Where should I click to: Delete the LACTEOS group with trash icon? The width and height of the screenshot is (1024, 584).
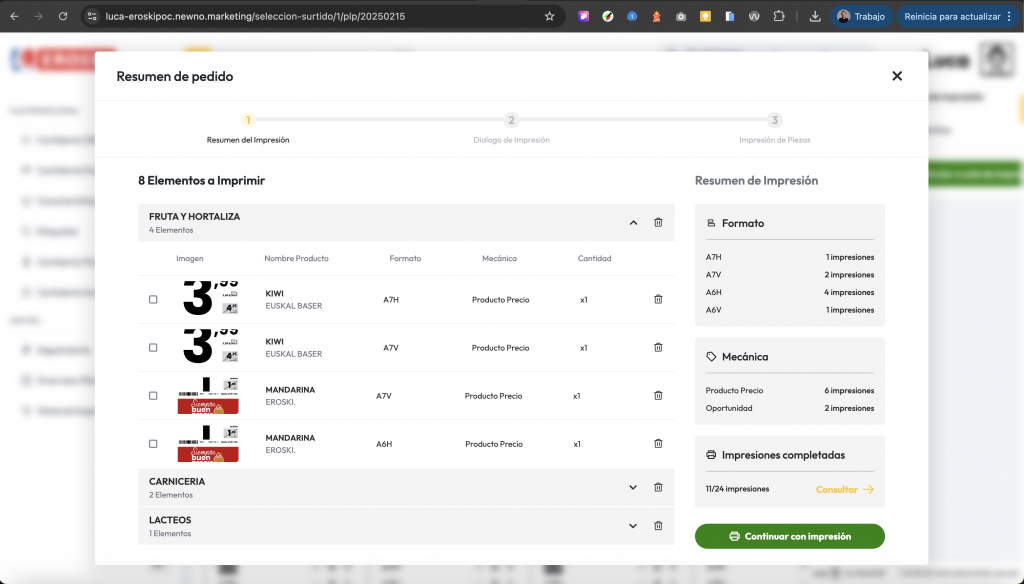tap(658, 526)
